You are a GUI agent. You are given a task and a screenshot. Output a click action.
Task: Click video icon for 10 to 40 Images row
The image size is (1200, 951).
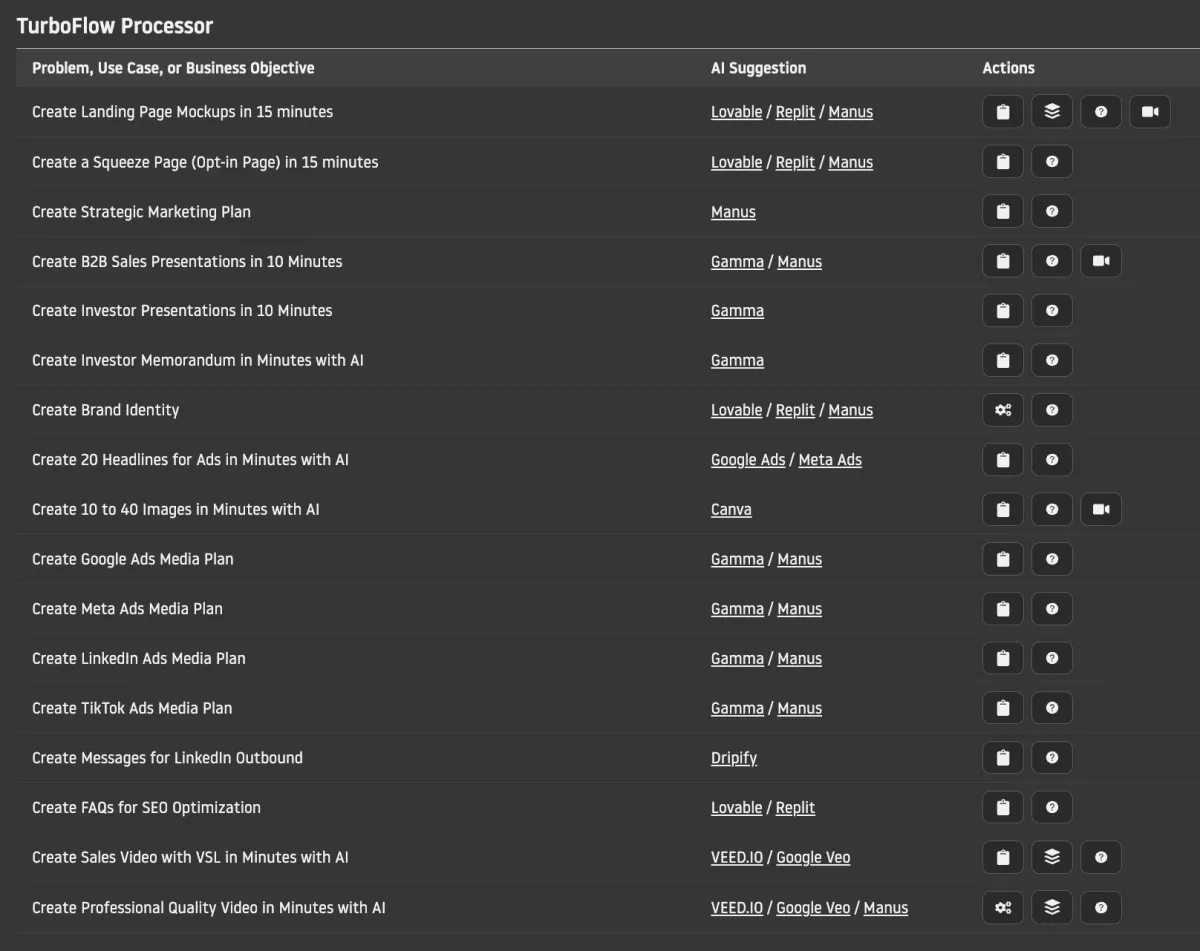[1101, 509]
